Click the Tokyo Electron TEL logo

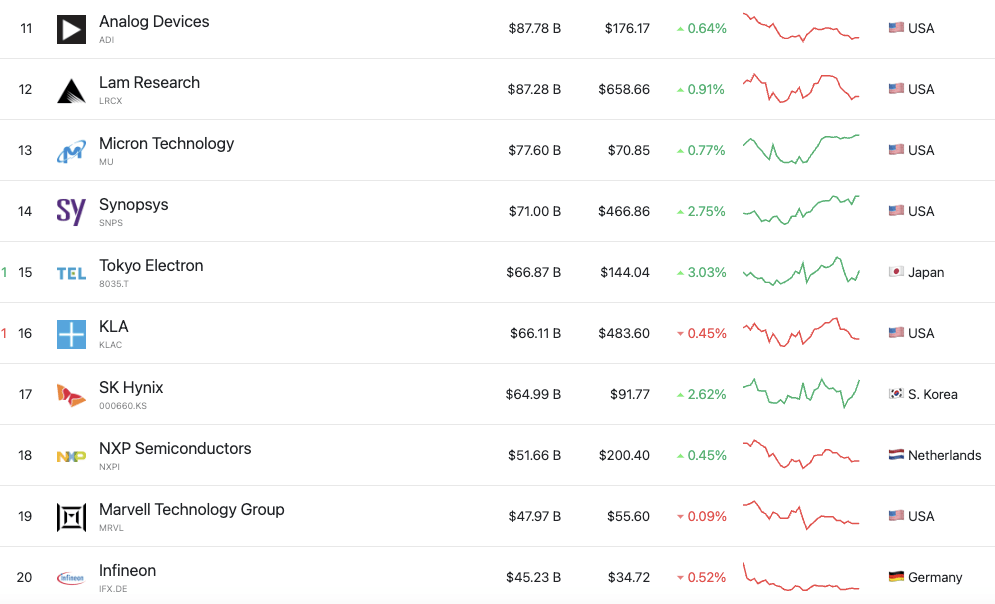click(x=71, y=273)
